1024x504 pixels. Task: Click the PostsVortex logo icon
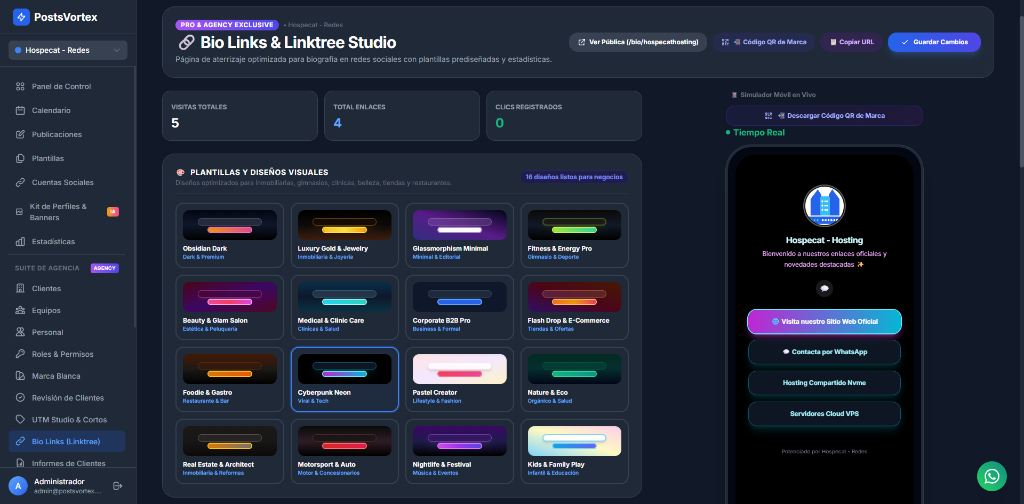pos(21,17)
